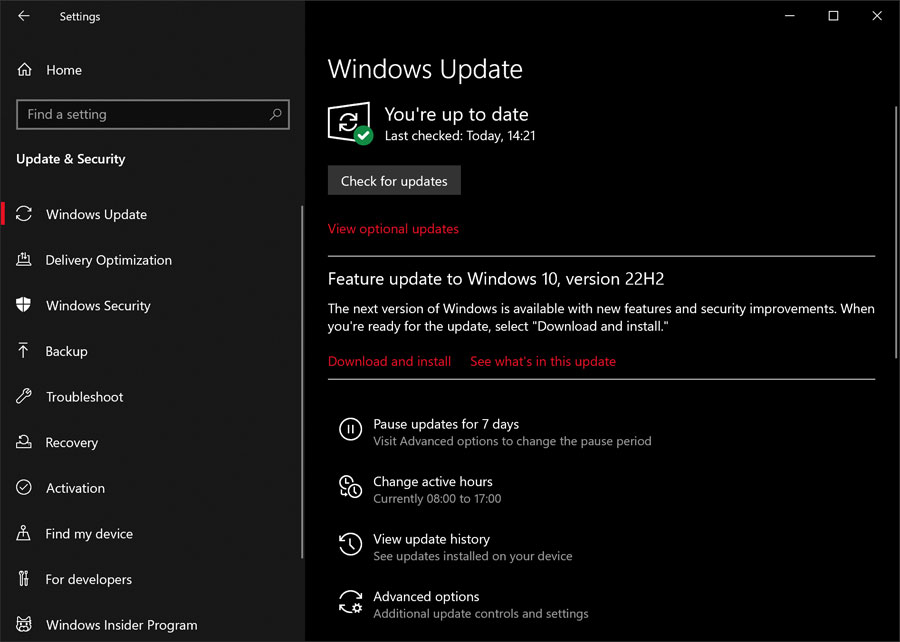Go to Windows Security section
Viewport: 900px width, 642px height.
click(98, 305)
